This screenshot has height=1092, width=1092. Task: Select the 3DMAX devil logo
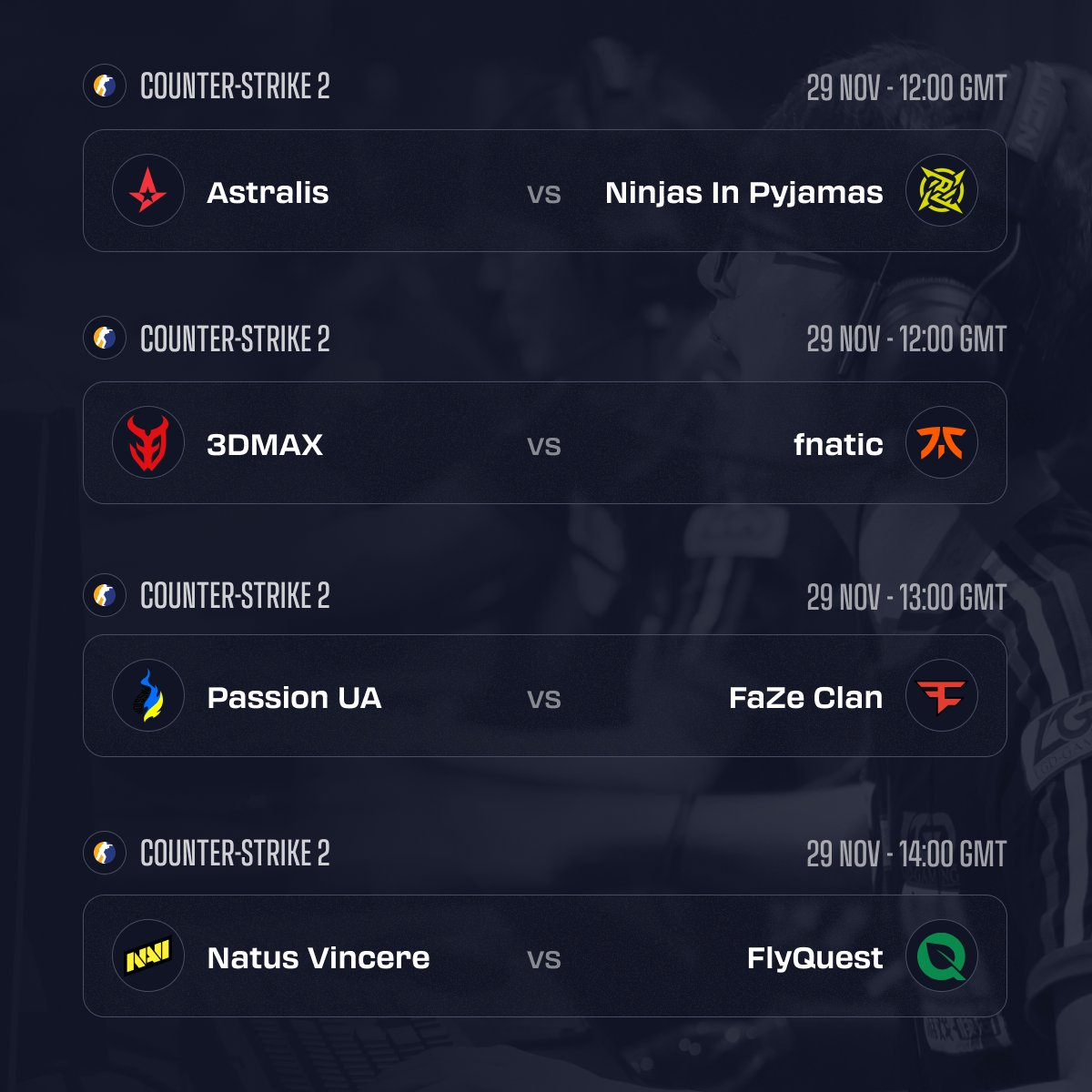pos(147,443)
